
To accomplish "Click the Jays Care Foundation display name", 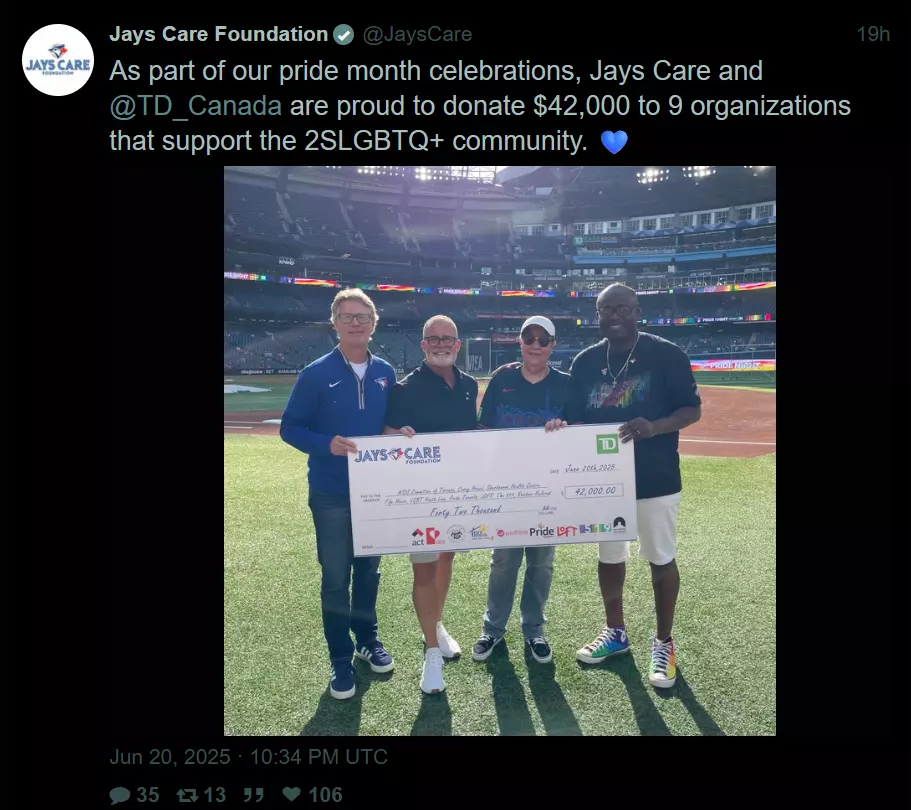I will click(218, 34).
